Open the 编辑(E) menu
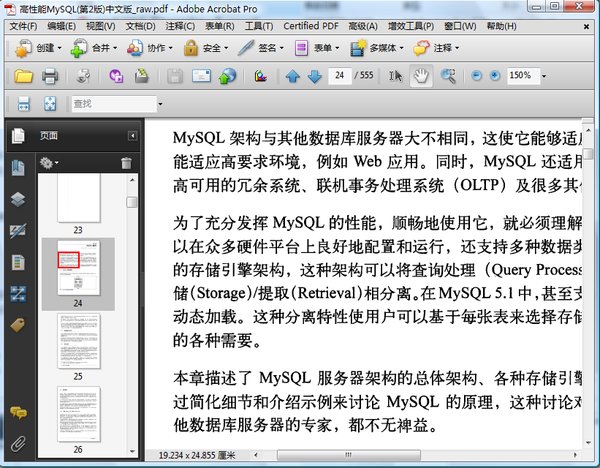 62,26
